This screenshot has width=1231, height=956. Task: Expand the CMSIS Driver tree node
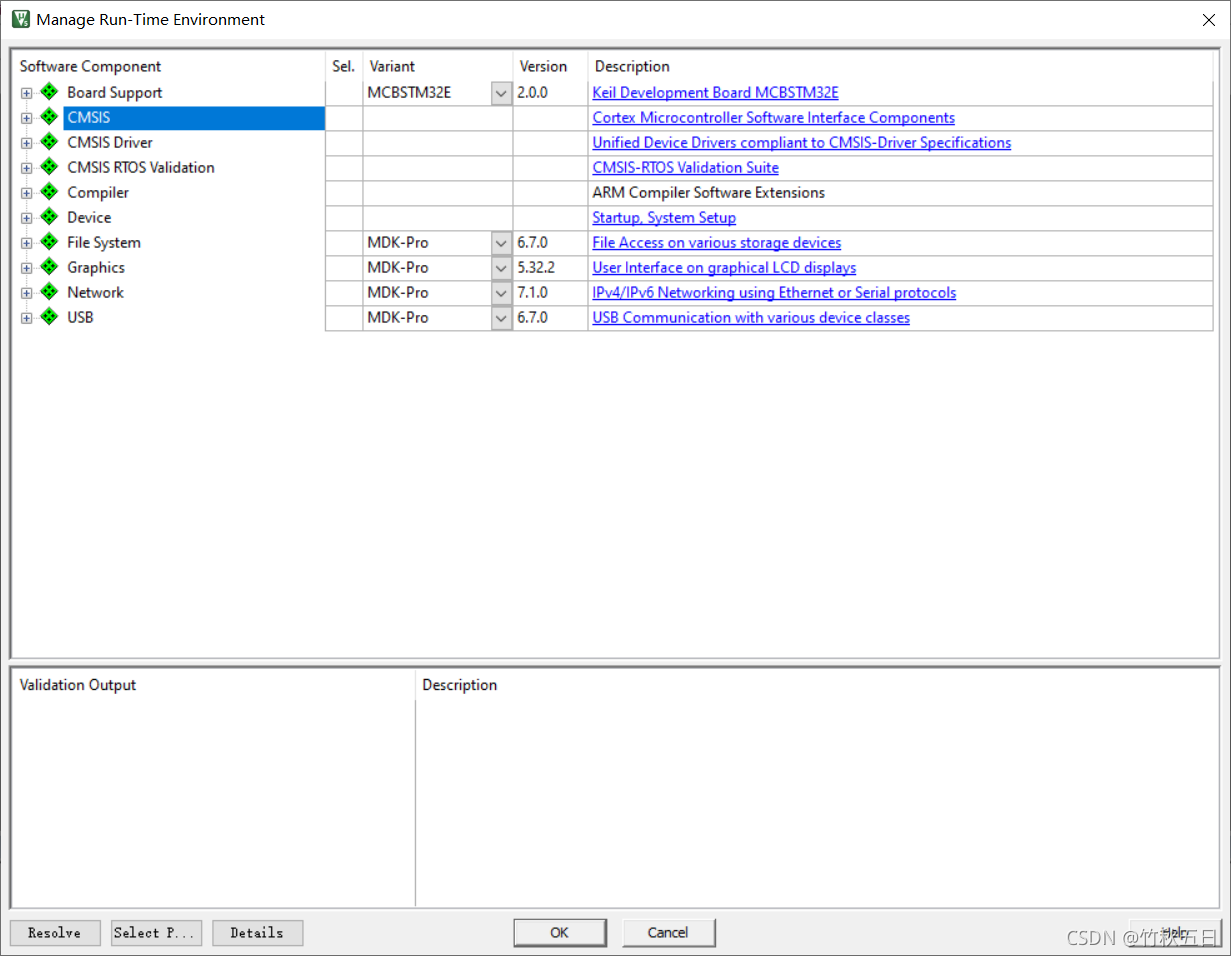tap(26, 143)
